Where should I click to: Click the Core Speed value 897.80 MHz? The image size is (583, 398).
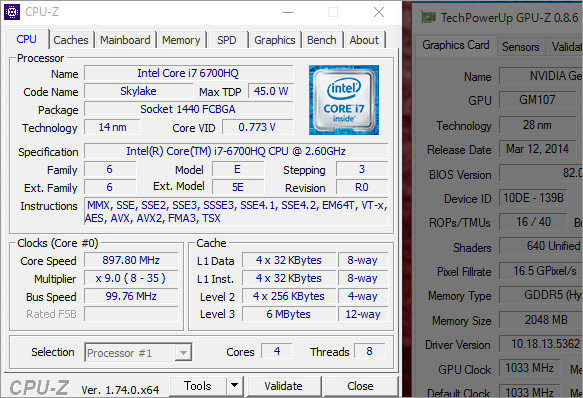131,260
